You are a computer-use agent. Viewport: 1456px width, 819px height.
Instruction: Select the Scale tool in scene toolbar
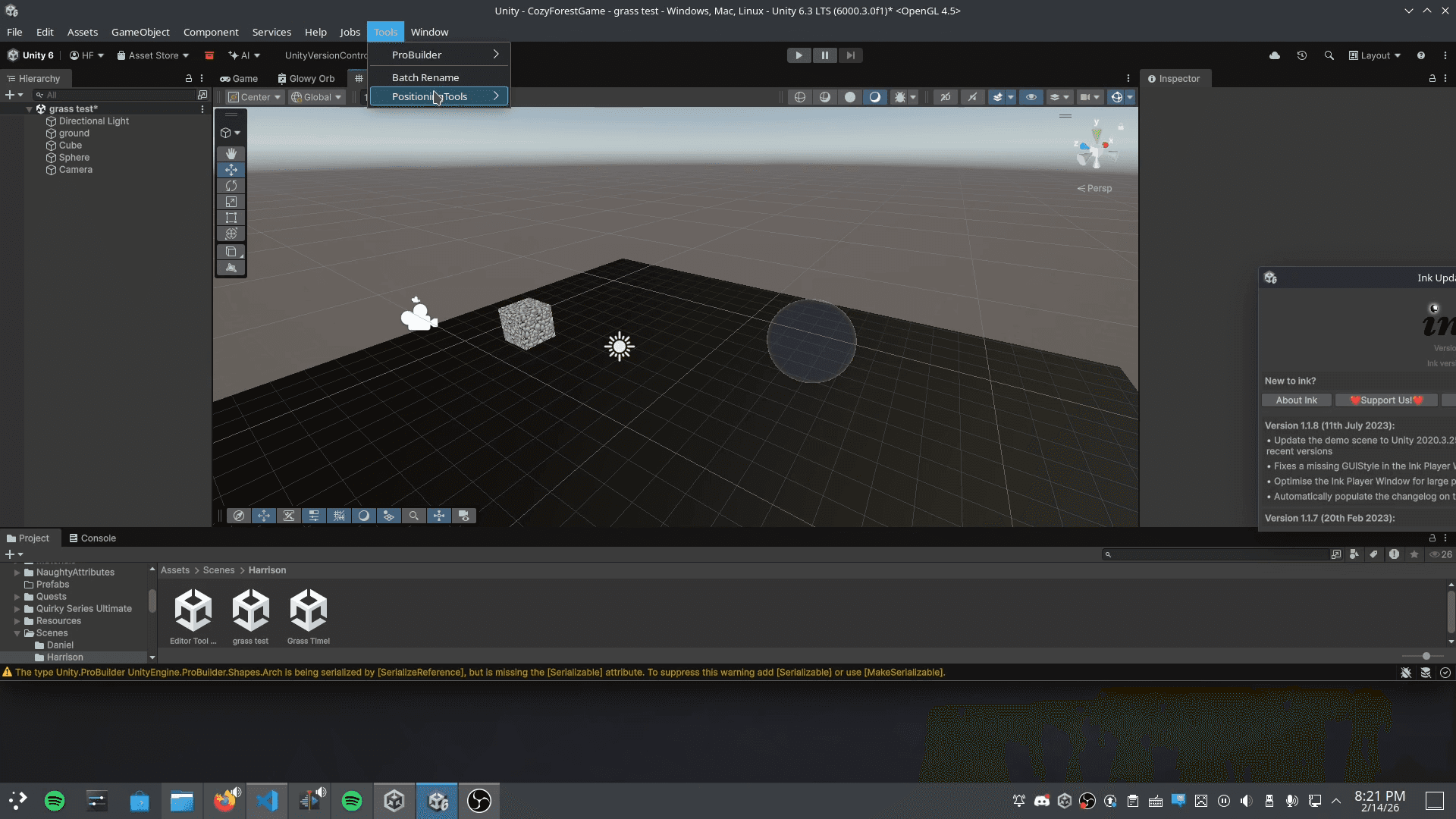pos(231,202)
